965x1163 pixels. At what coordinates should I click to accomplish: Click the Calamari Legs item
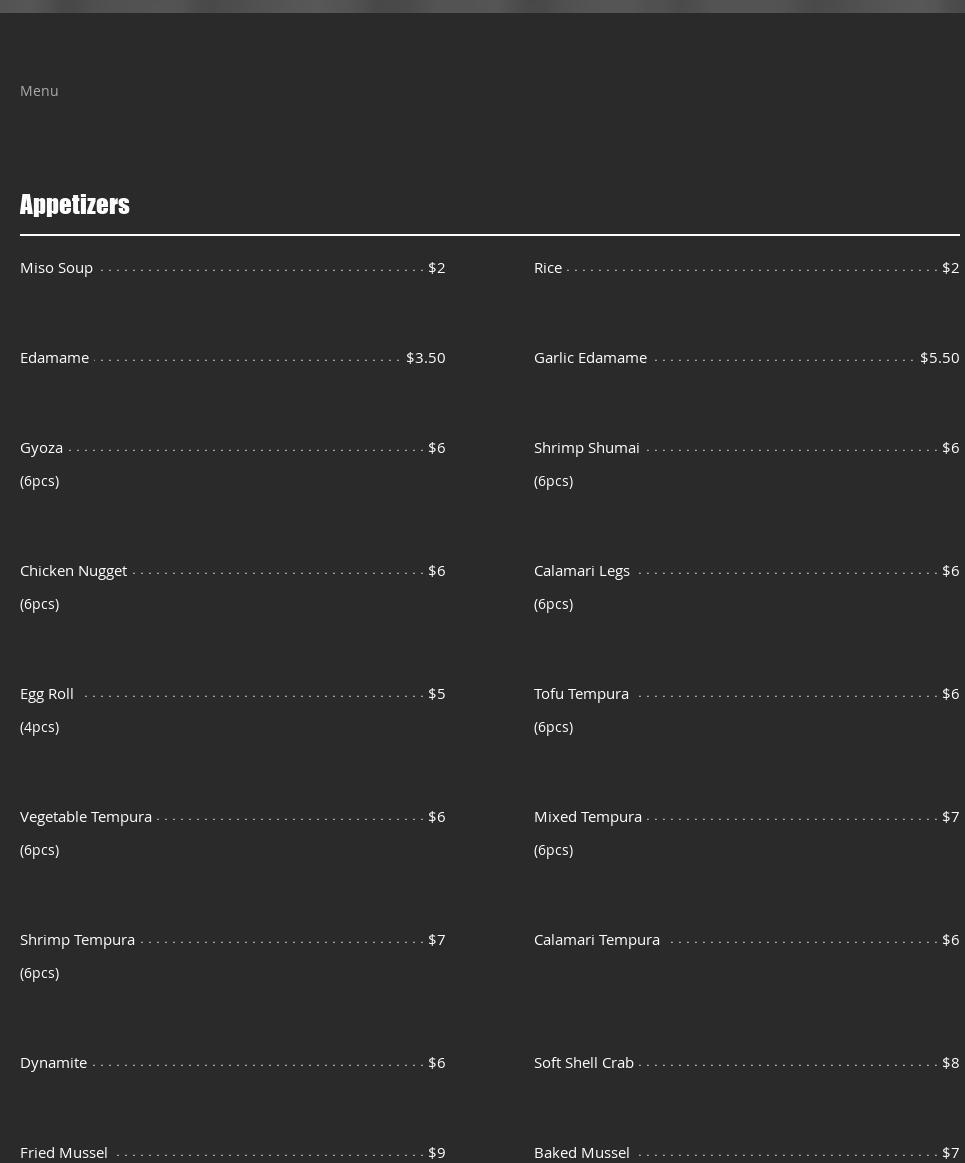[581, 571]
